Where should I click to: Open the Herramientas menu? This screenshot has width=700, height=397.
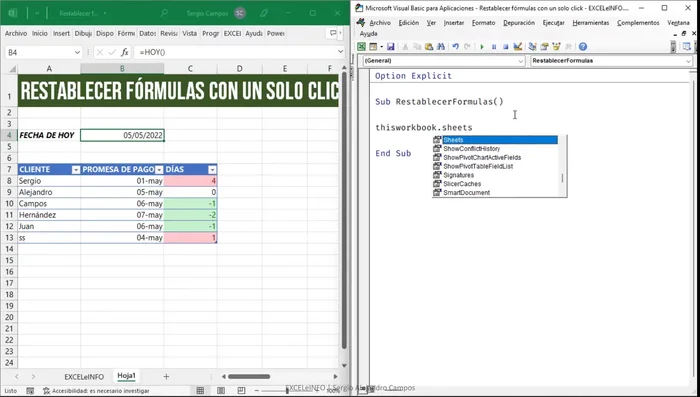(x=591, y=23)
